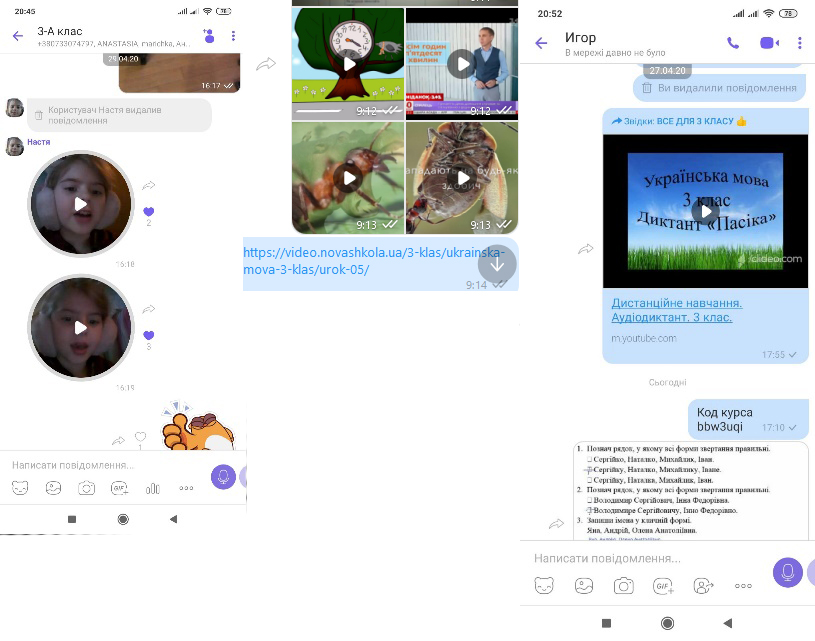Viewport: 815px width, 641px height.
Task: Tap Android recent apps in right phone
Action: coord(606,623)
